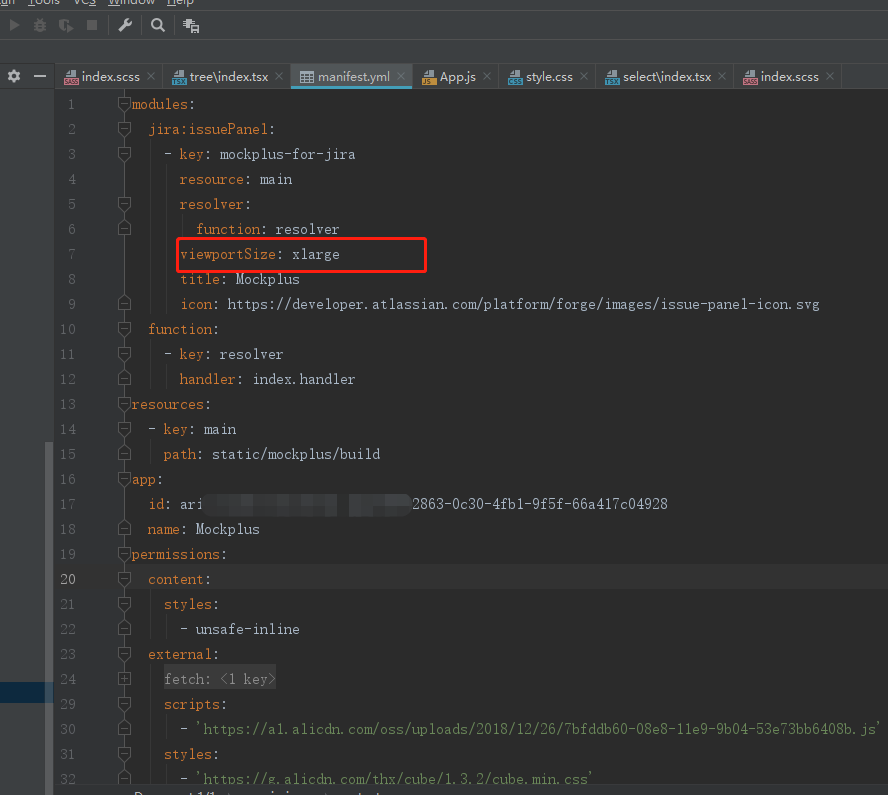The image size is (888, 795).
Task: Select the manifest.yml tab
Action: tap(353, 76)
